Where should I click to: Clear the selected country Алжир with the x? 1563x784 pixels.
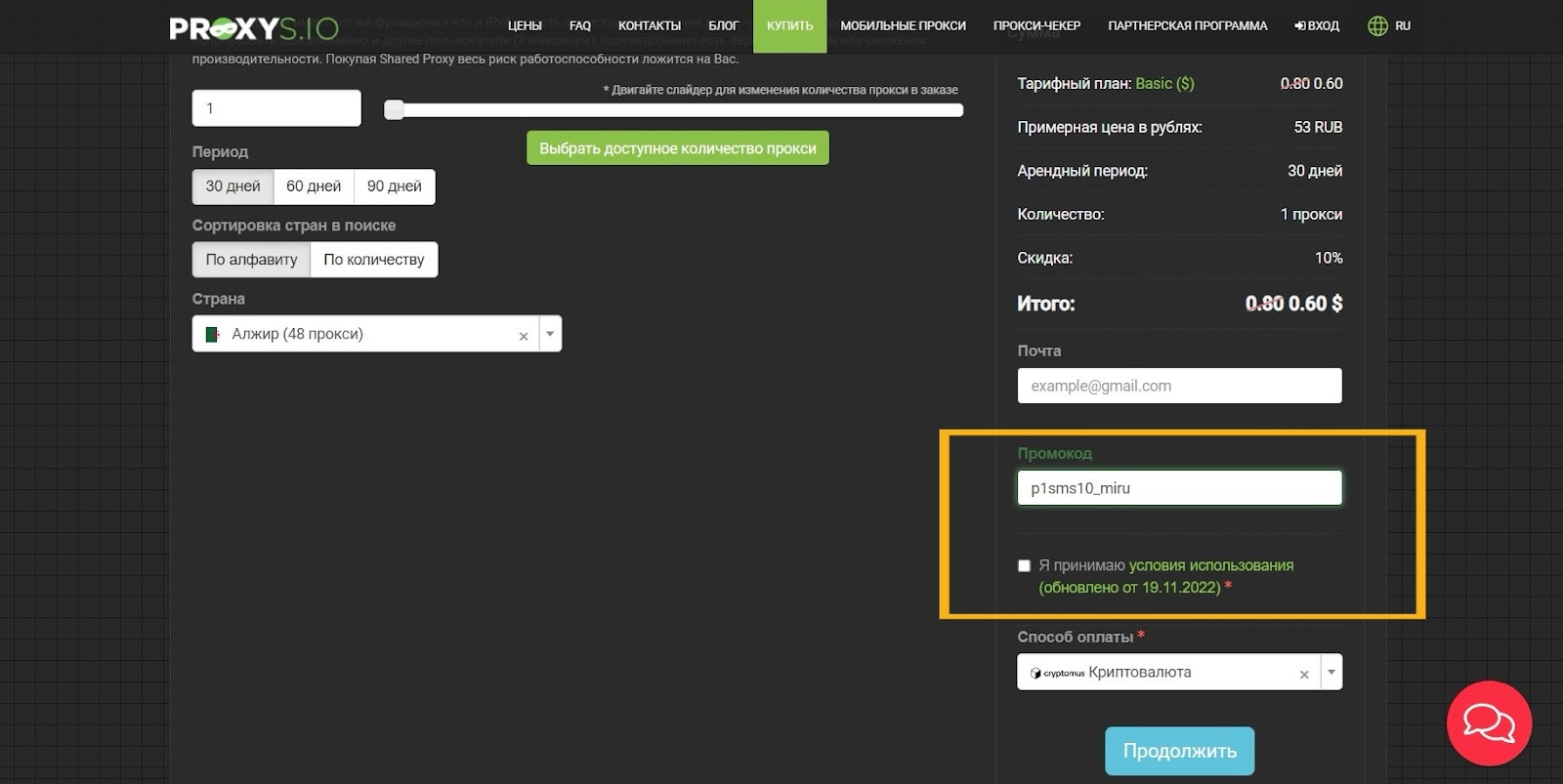point(524,336)
